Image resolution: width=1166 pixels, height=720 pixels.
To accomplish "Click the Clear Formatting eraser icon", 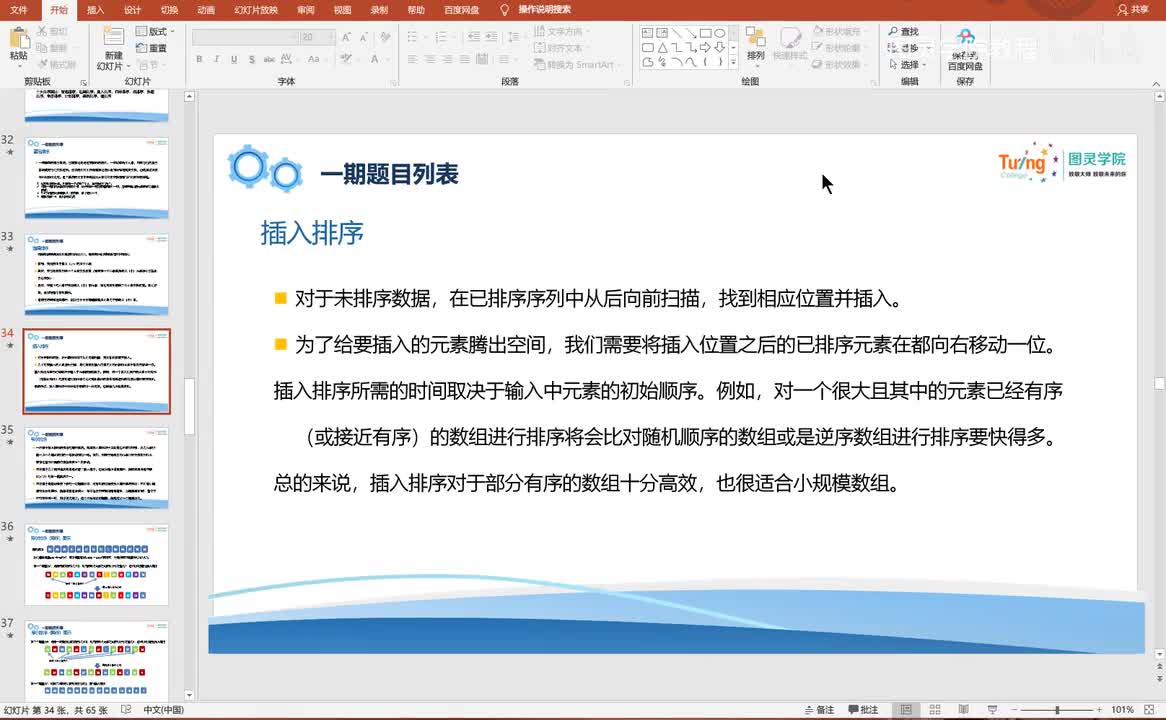I will click(x=384, y=37).
